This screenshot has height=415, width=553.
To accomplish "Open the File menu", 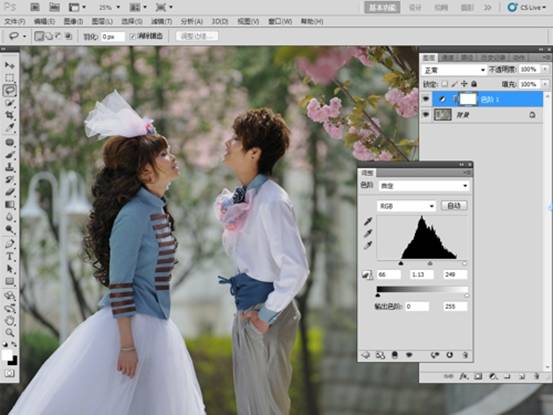I will pyautogui.click(x=15, y=22).
